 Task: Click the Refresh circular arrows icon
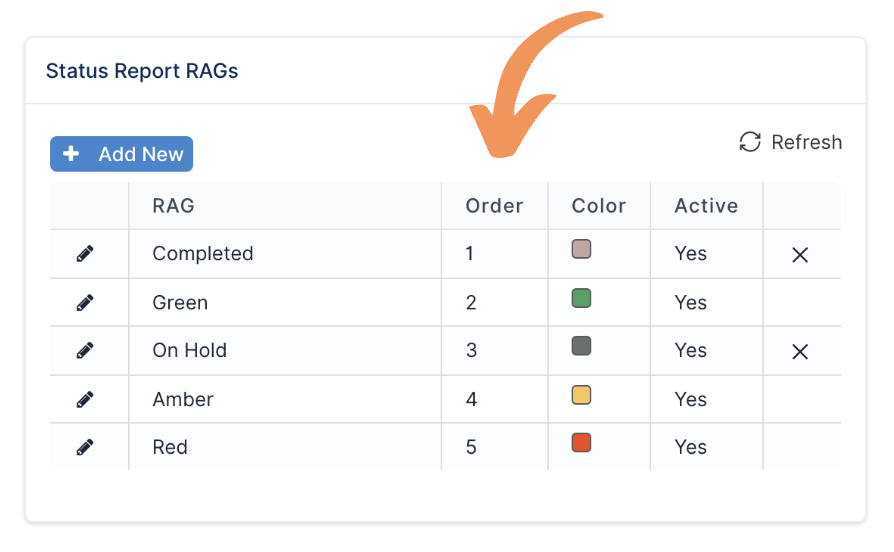[x=750, y=142]
